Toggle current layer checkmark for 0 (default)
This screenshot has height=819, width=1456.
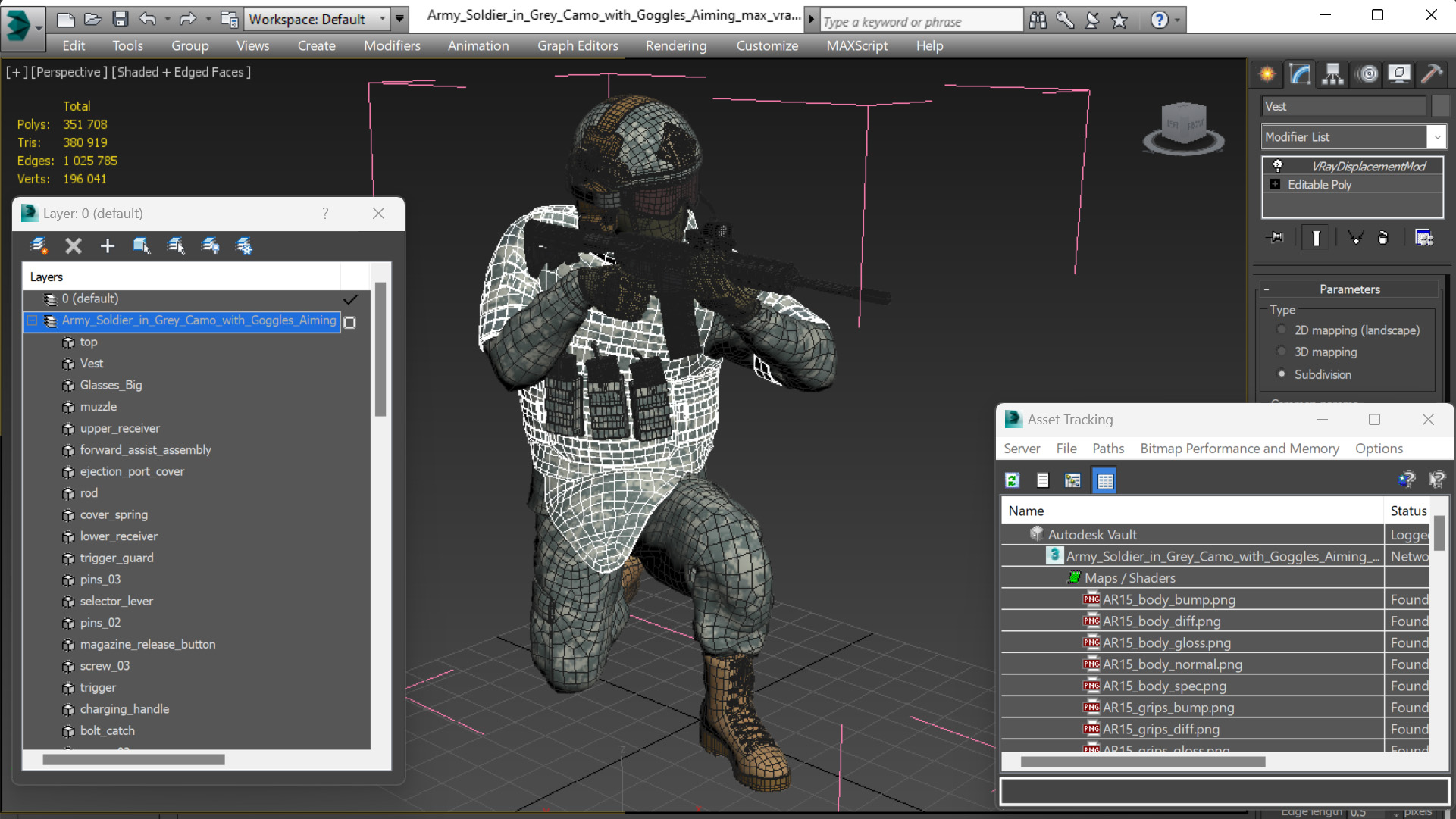click(350, 299)
